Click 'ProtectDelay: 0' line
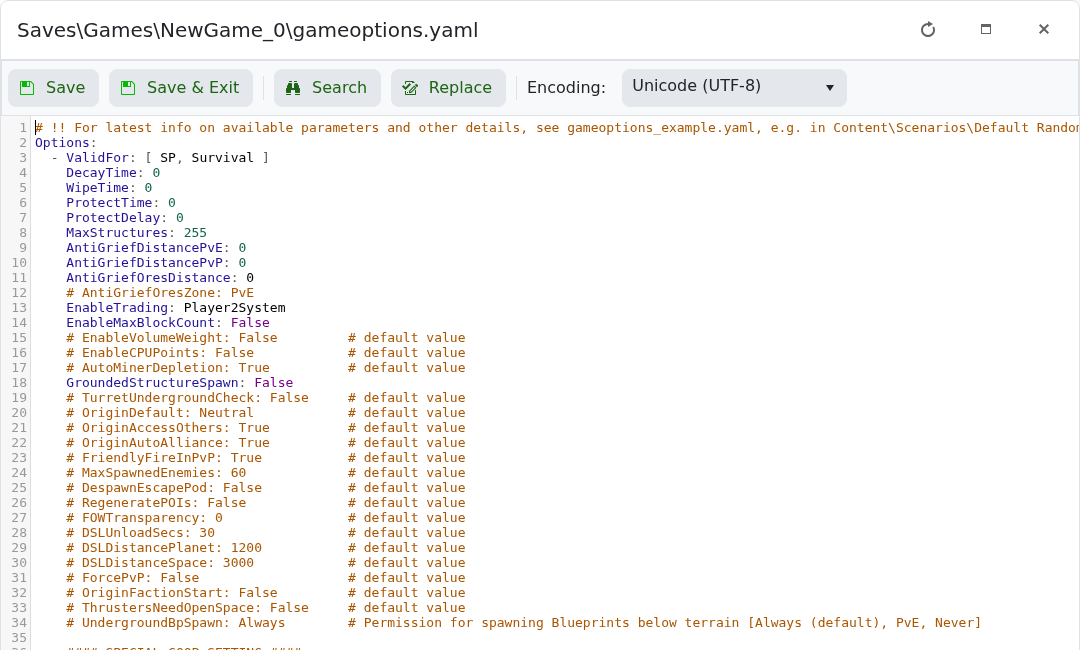Image resolution: width=1080 pixels, height=650 pixels. (x=125, y=218)
